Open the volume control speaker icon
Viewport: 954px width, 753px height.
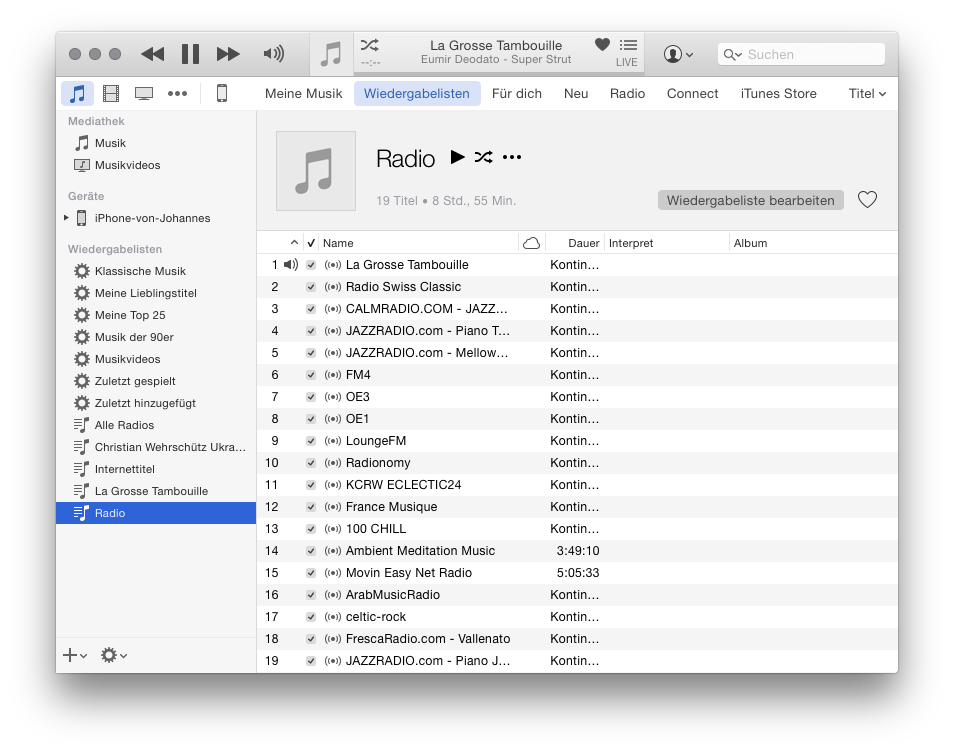pyautogui.click(x=274, y=54)
